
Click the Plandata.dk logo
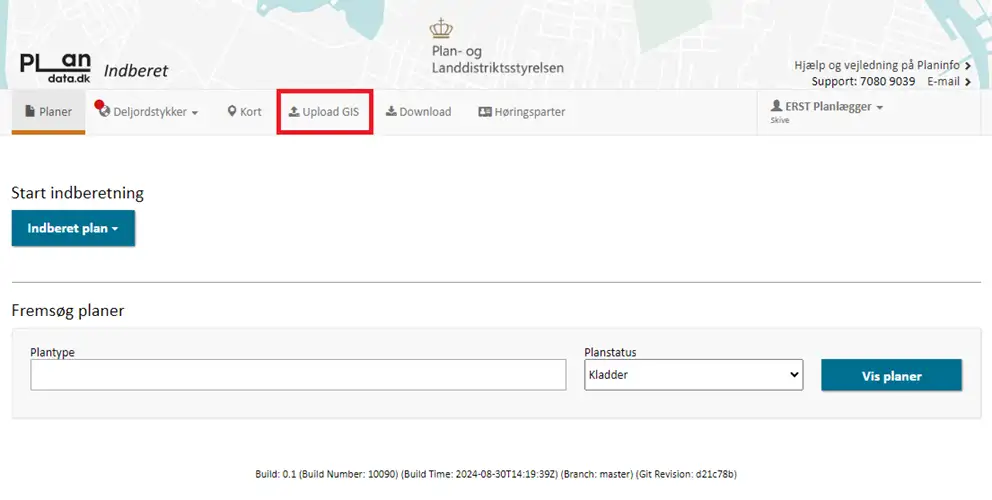pos(56,68)
